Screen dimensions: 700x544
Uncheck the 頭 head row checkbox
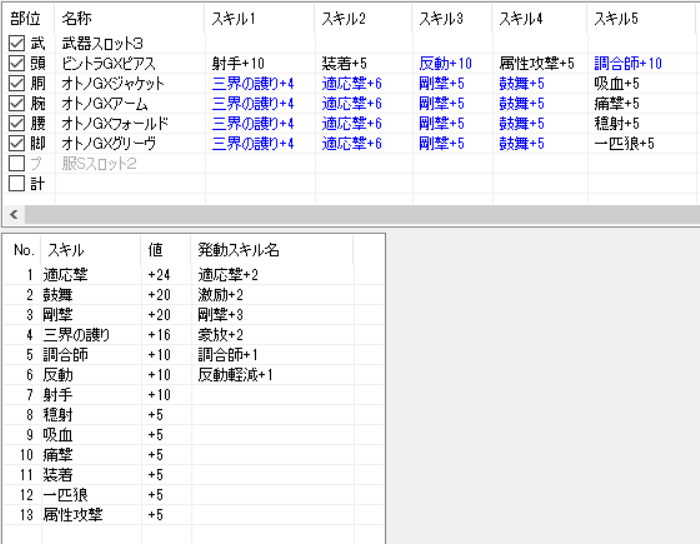coord(17,63)
